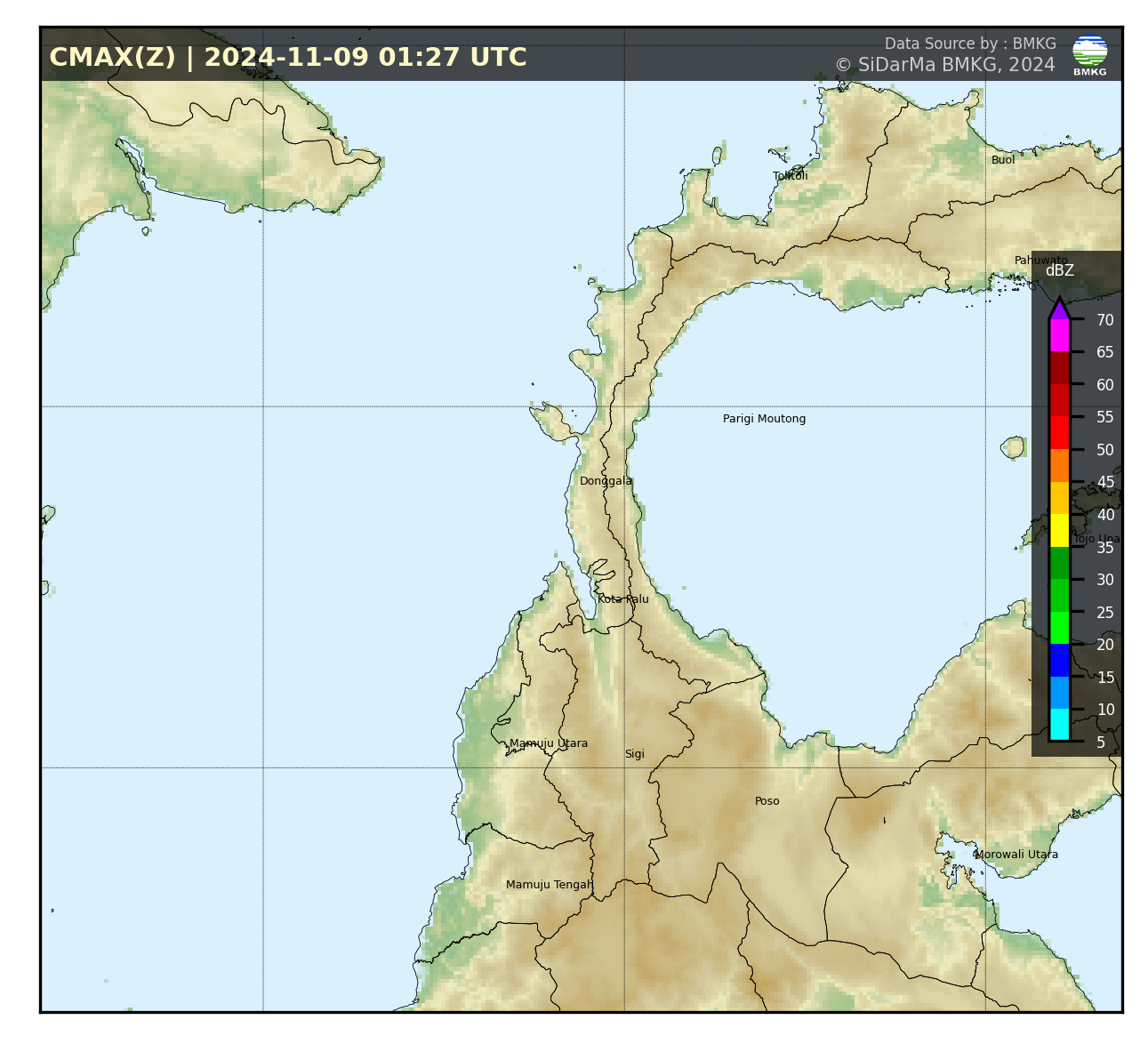Click the '70' tick label on legend
The width and height of the screenshot is (1148, 1052).
[x=1105, y=320]
